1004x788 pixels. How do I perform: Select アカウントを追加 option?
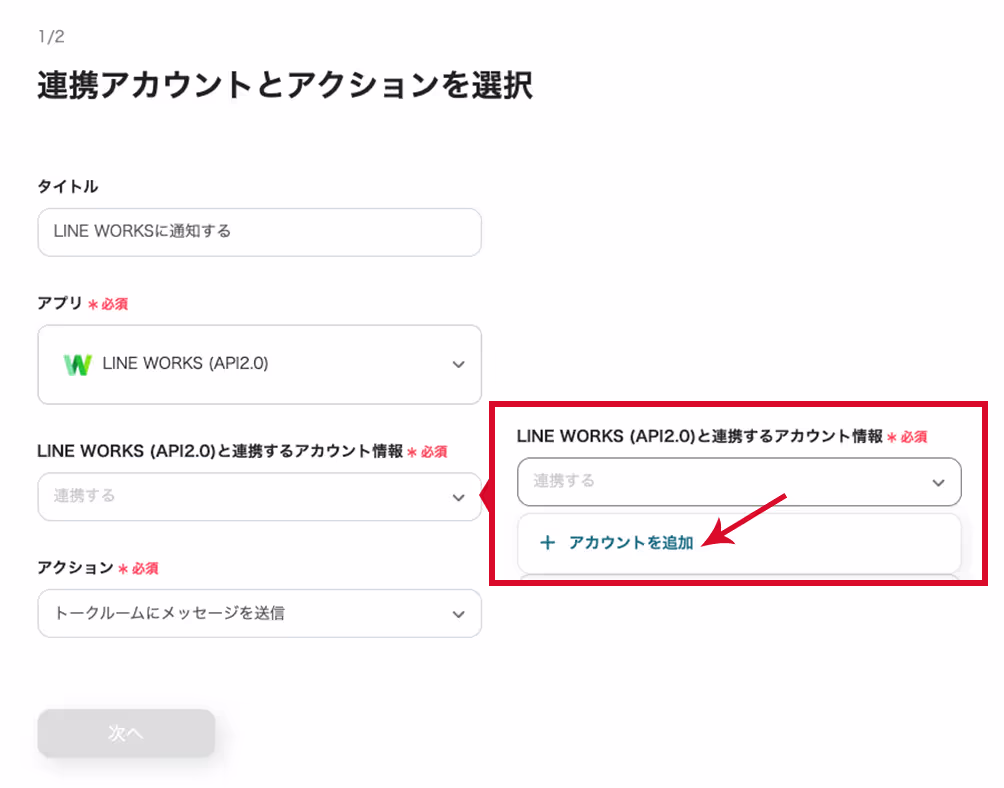pos(739,543)
